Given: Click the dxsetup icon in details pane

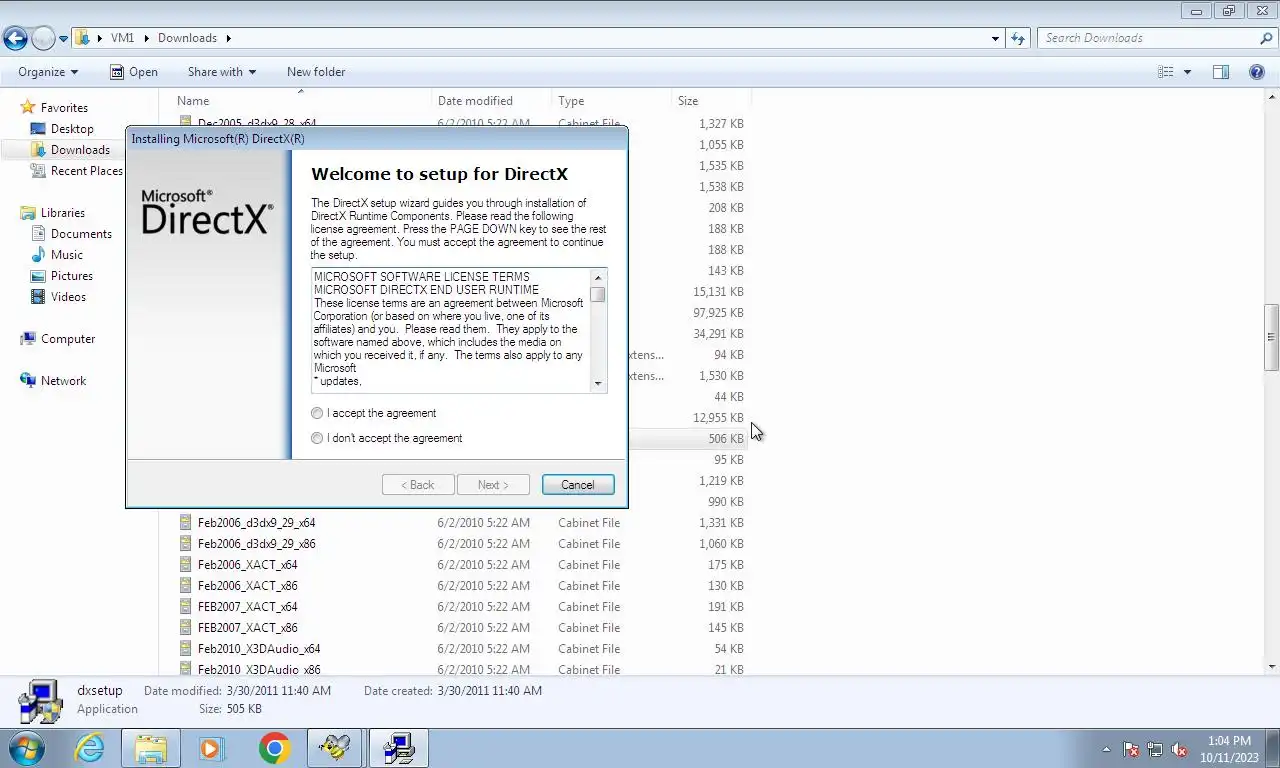Looking at the screenshot, I should tap(41, 700).
